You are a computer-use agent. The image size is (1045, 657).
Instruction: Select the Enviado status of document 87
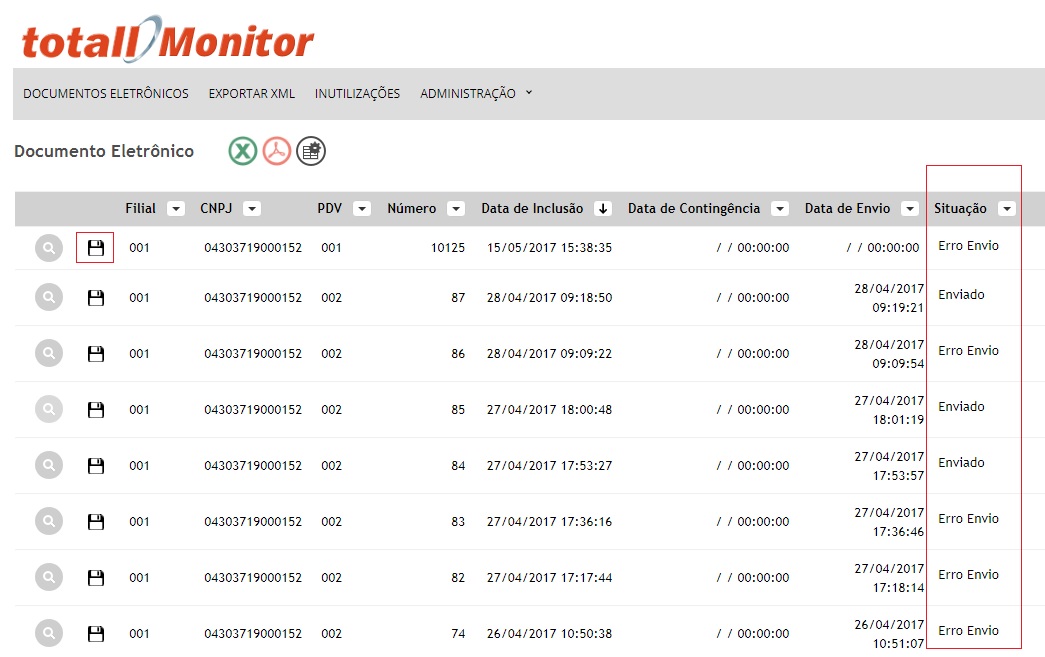[x=961, y=295]
